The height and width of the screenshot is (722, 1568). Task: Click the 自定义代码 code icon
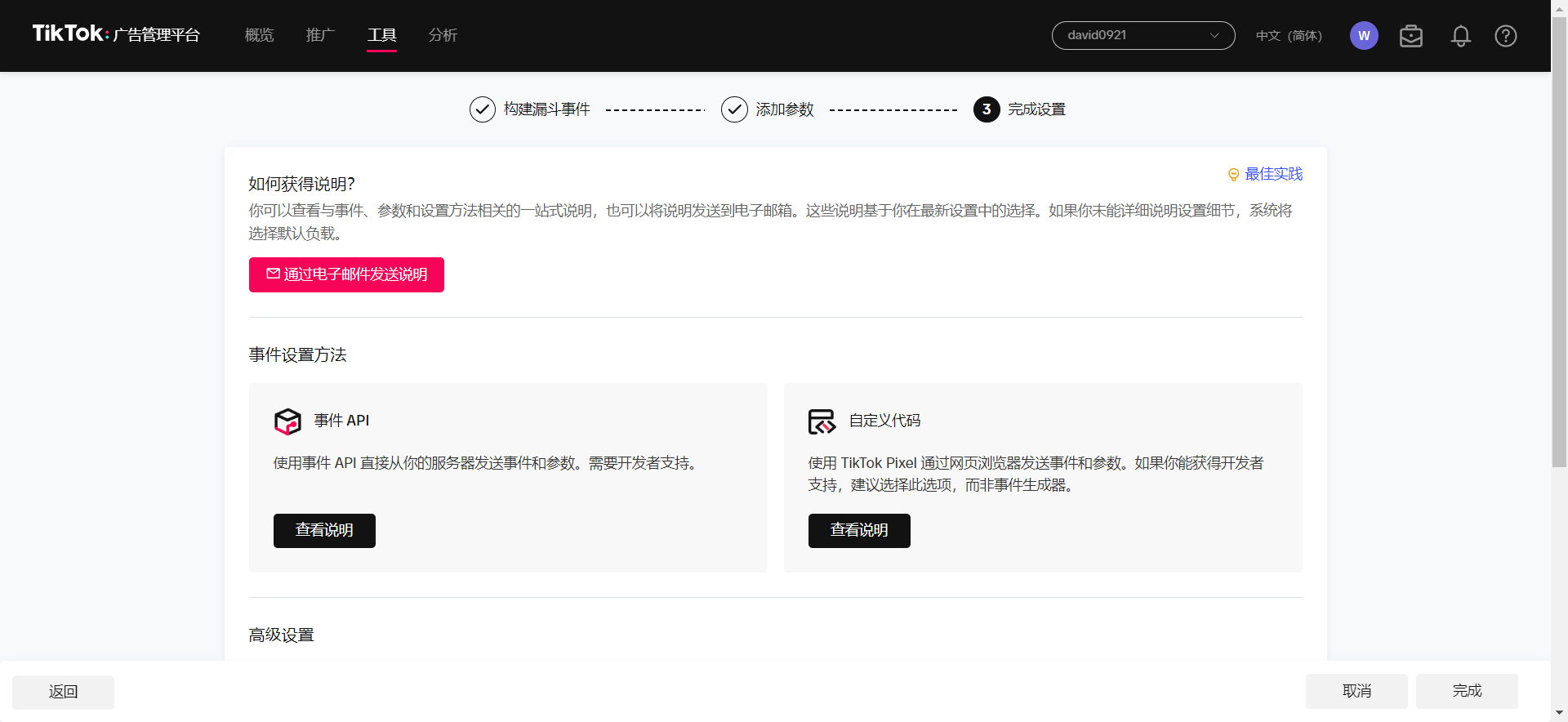(x=822, y=421)
